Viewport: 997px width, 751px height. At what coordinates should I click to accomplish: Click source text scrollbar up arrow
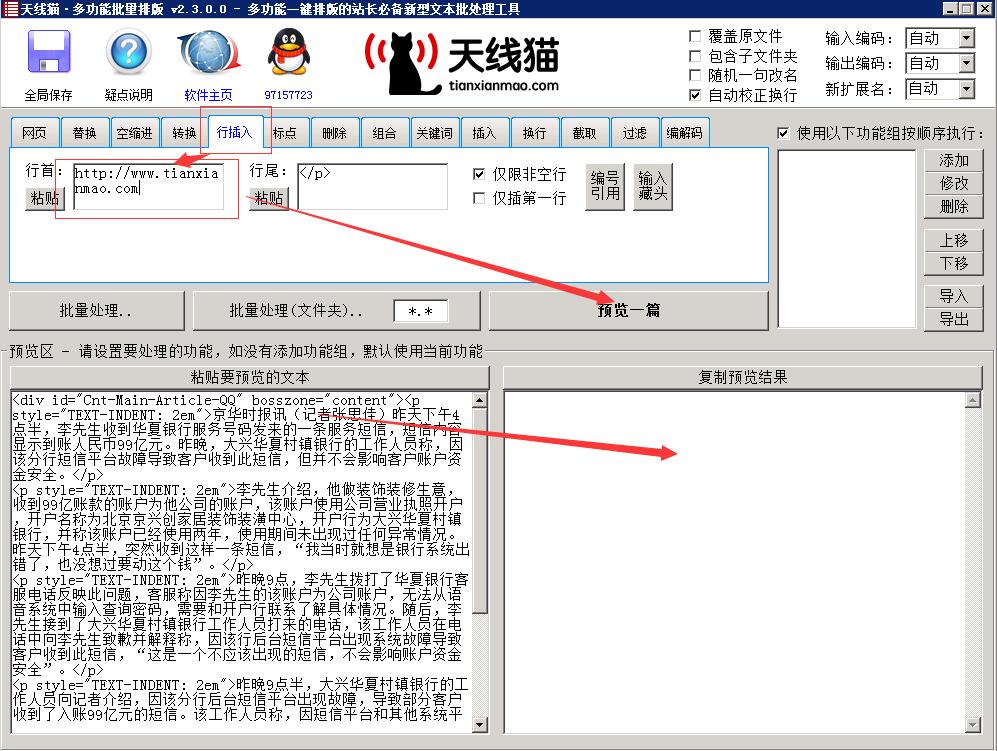pos(480,400)
